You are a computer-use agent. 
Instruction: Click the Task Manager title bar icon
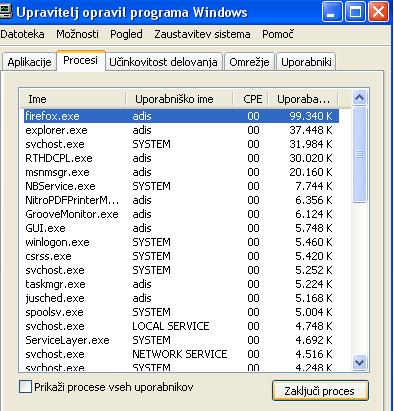tap(5, 13)
